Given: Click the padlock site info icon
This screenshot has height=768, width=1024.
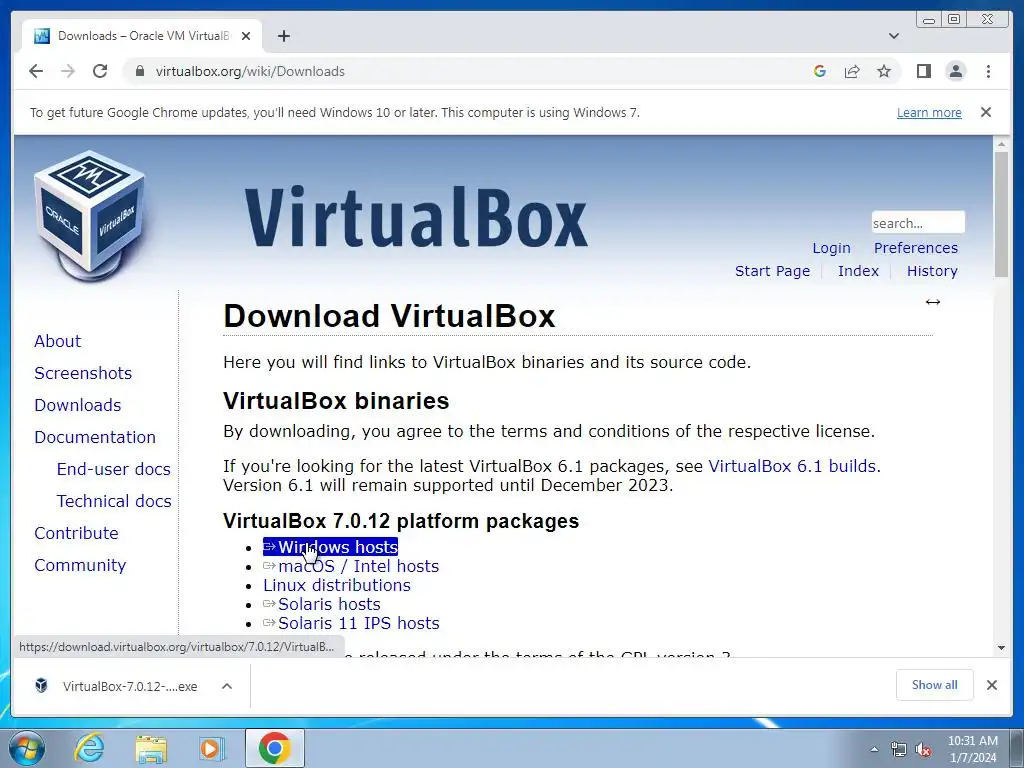Looking at the screenshot, I should [x=139, y=71].
